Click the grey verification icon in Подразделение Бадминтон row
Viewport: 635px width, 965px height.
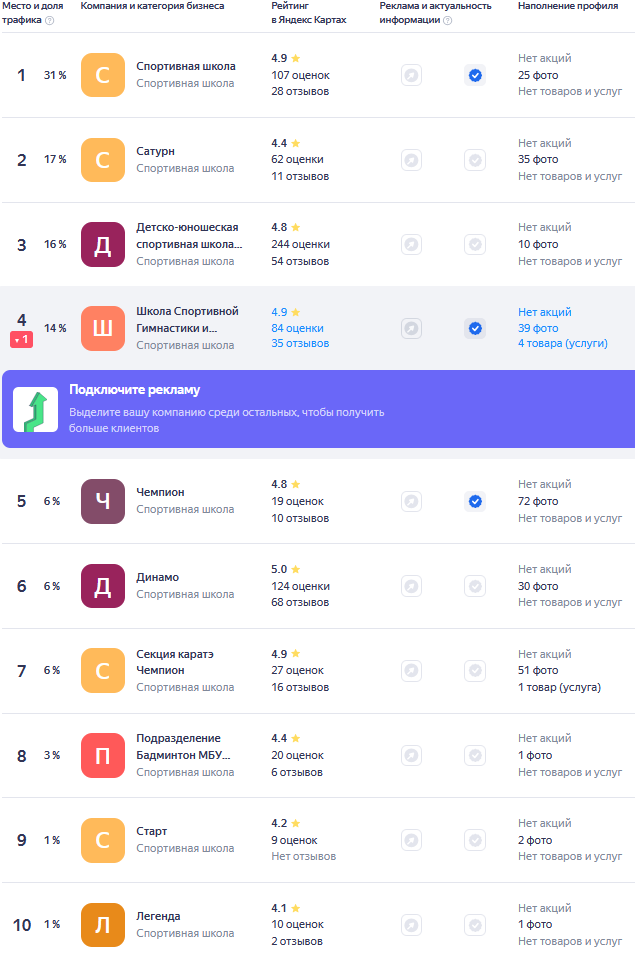tap(475, 755)
